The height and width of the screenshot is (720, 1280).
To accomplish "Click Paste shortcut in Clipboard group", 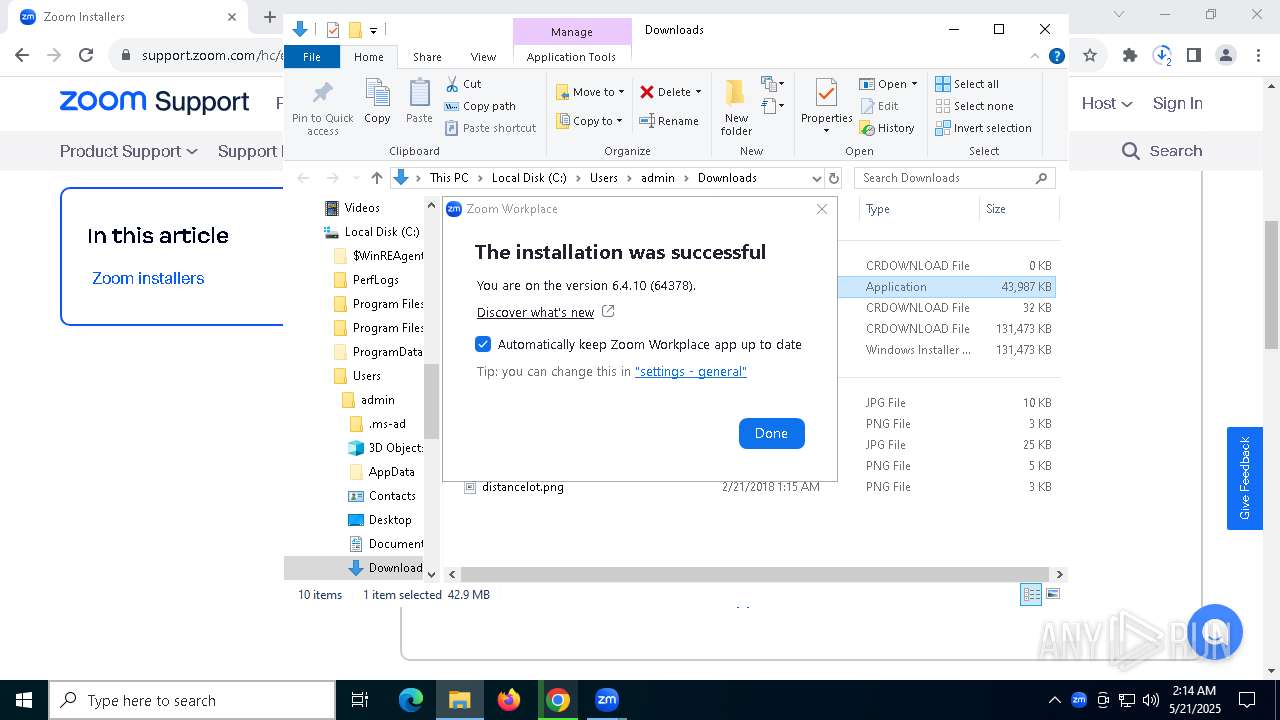I will (x=490, y=128).
